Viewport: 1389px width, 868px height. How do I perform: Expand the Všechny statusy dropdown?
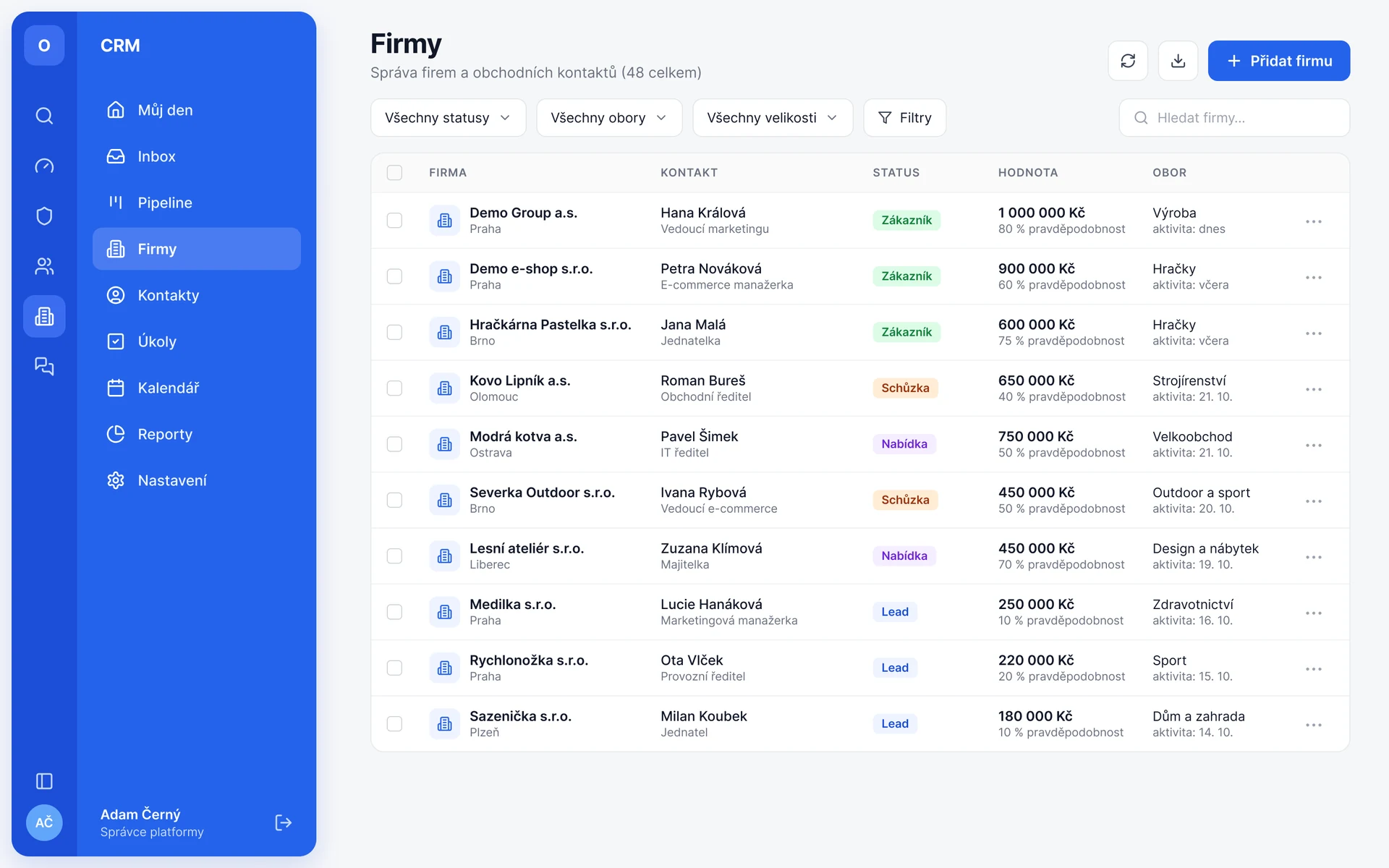(x=448, y=118)
